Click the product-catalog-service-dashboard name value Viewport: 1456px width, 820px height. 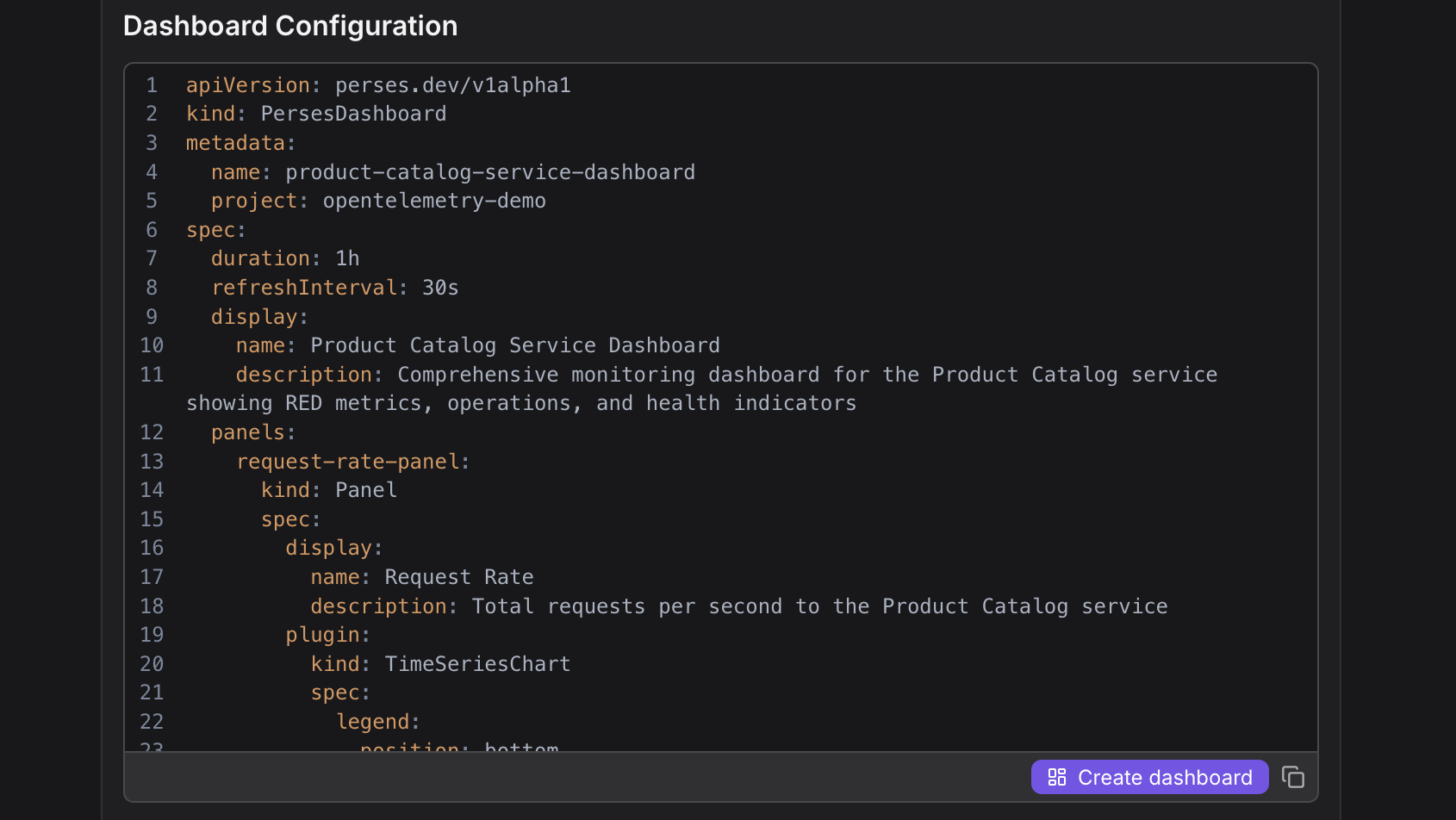tap(489, 172)
